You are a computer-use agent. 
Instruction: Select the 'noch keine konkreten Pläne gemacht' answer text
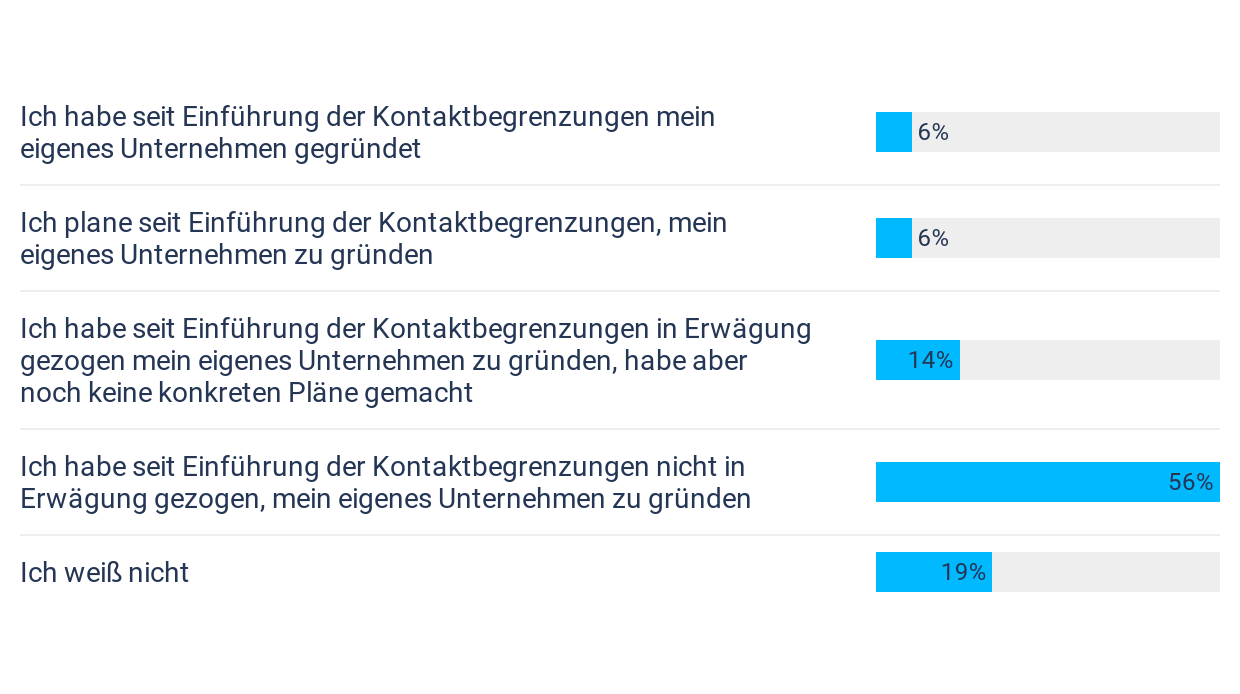coord(246,393)
